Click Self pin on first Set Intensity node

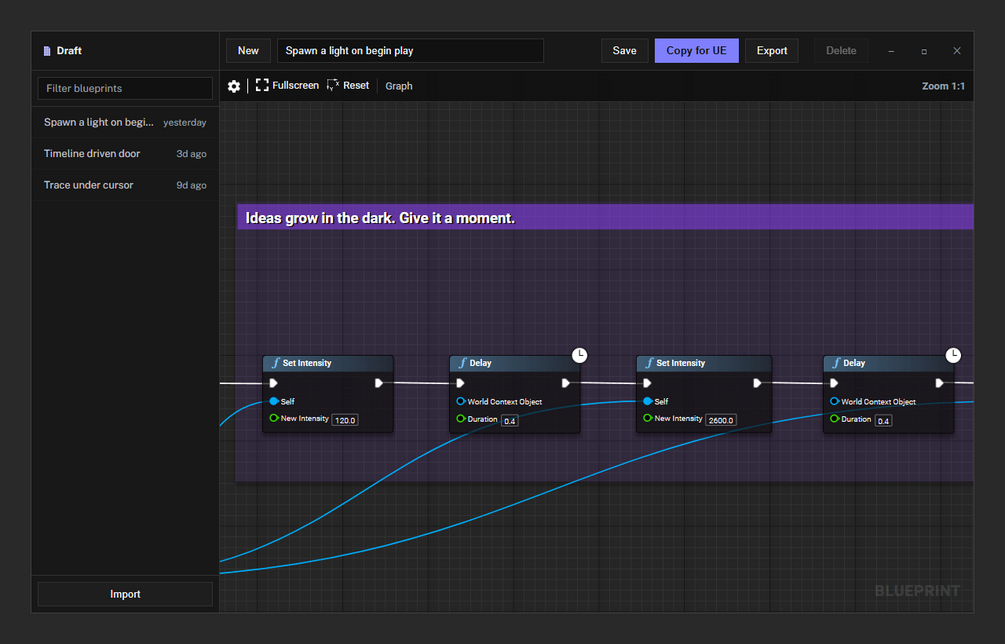274,401
